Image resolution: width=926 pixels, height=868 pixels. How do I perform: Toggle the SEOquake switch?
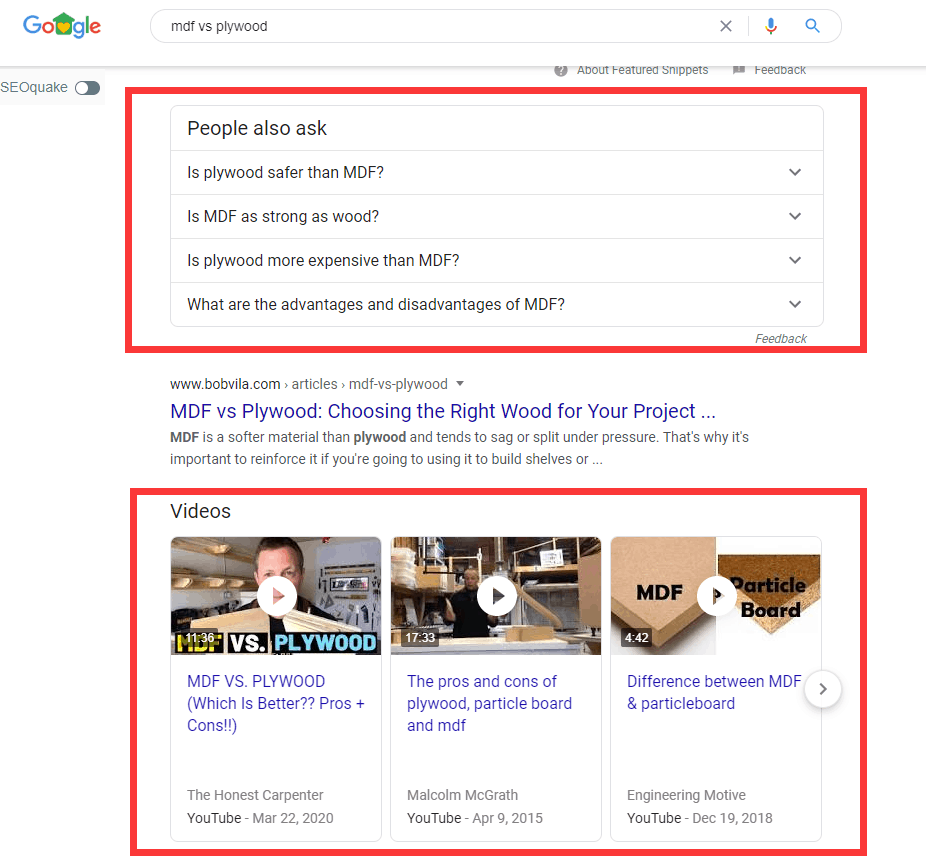(87, 88)
